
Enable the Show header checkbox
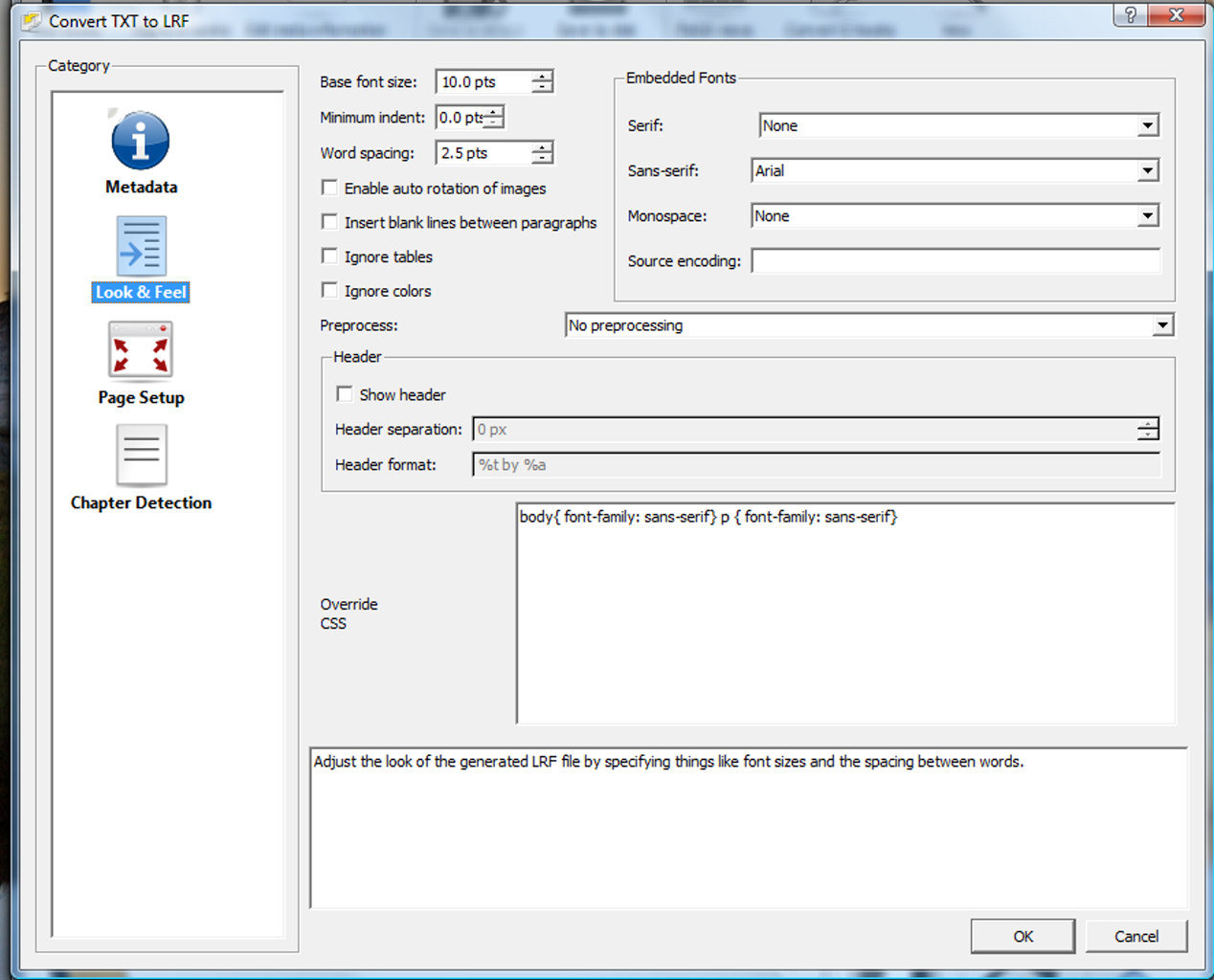pyautogui.click(x=345, y=394)
